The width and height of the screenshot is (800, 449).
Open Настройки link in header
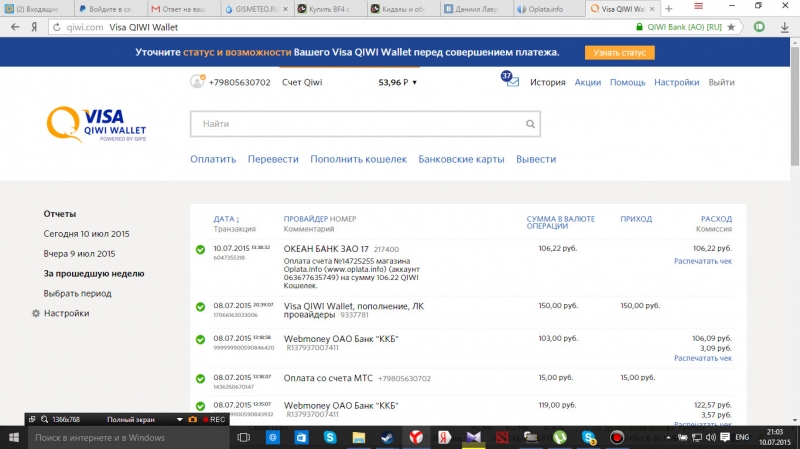[677, 82]
